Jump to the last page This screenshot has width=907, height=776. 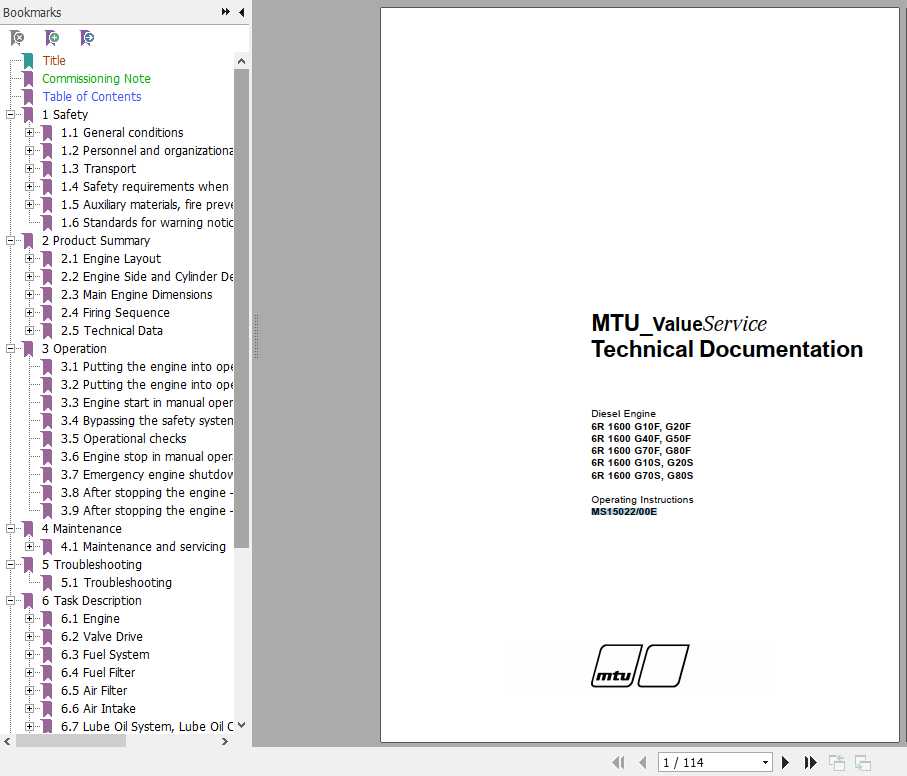(810, 762)
